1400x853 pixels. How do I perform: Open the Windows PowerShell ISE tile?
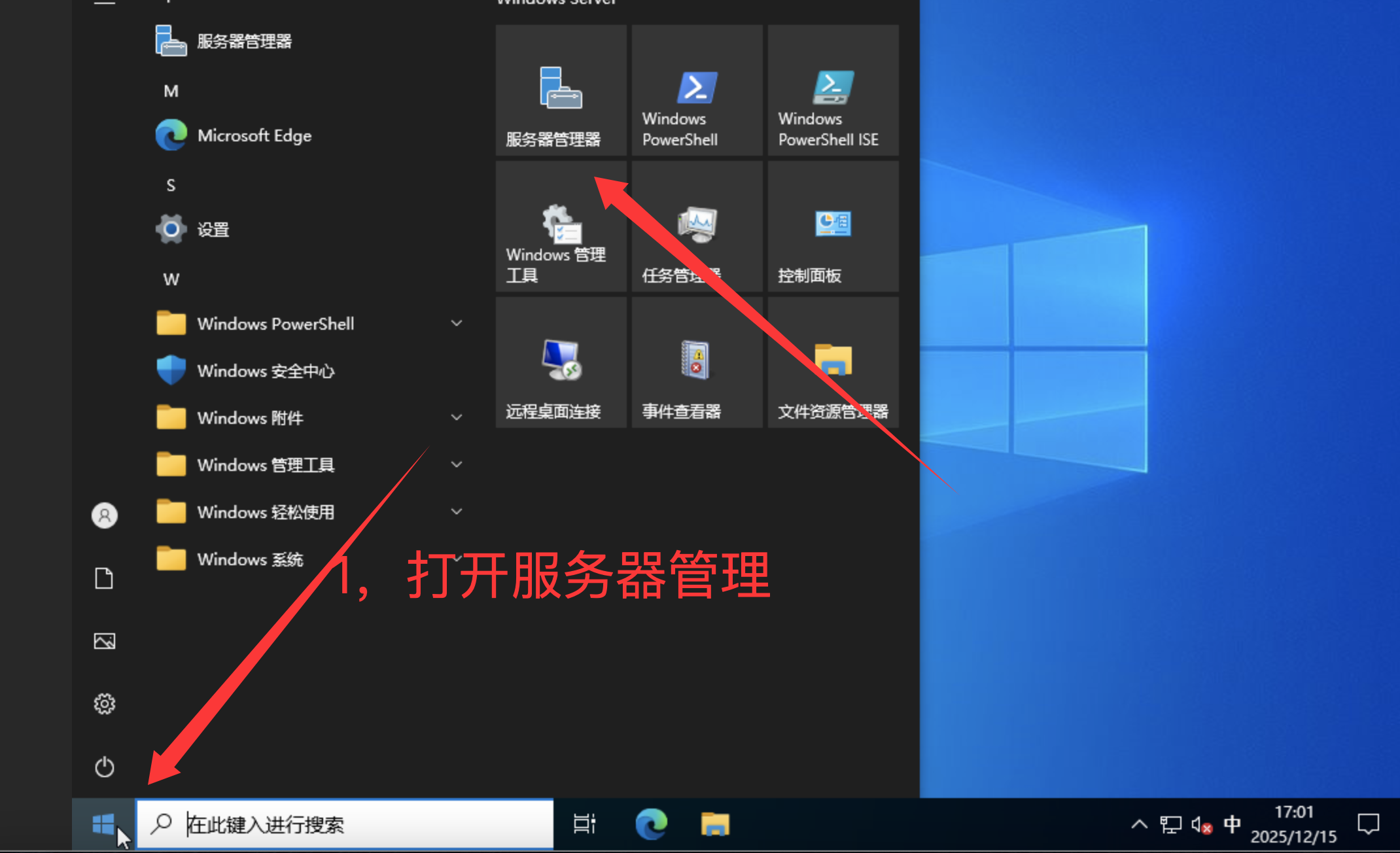coord(833,90)
